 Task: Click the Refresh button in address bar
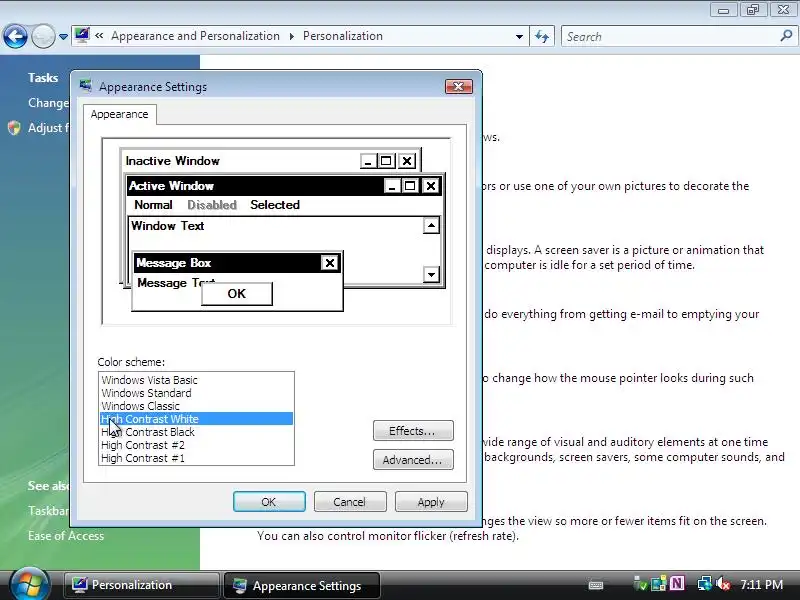point(542,37)
